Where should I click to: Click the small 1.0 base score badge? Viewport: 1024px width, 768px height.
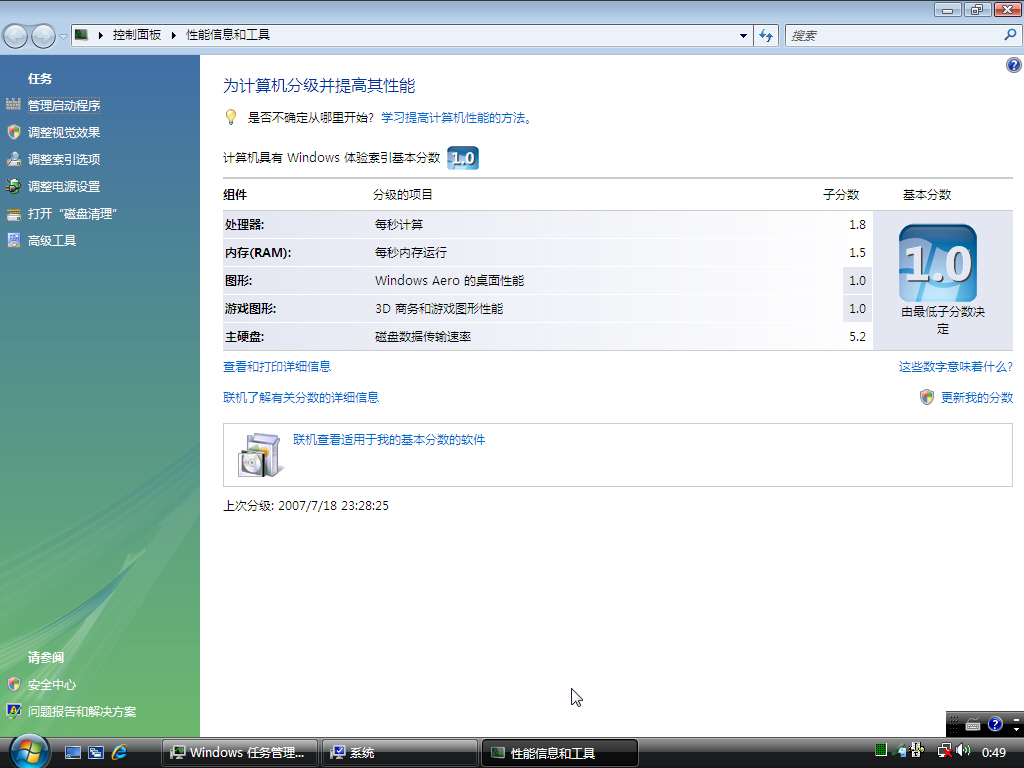tap(463, 158)
